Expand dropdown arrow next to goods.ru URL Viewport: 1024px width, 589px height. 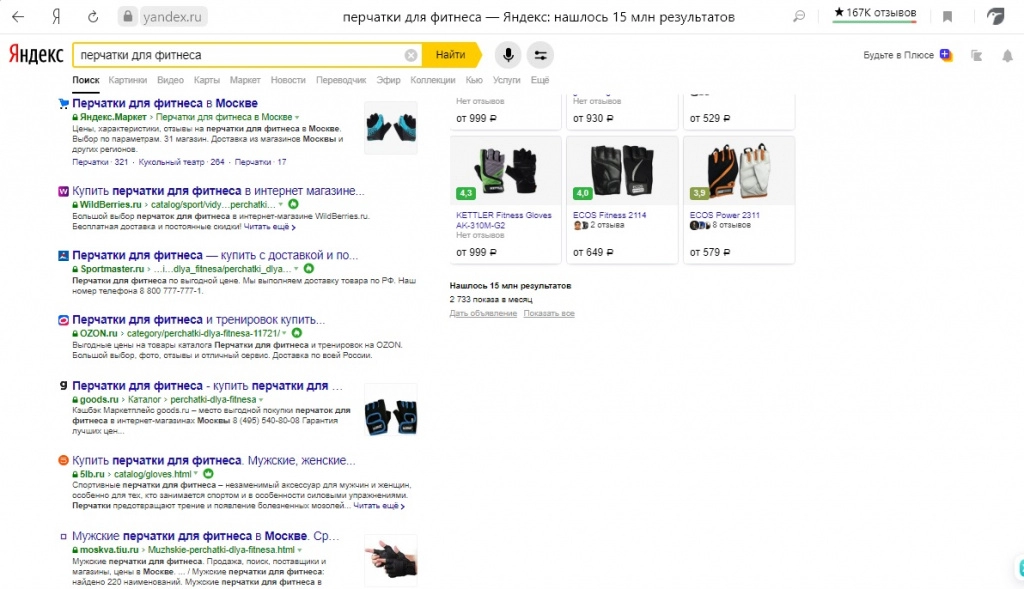[261, 400]
